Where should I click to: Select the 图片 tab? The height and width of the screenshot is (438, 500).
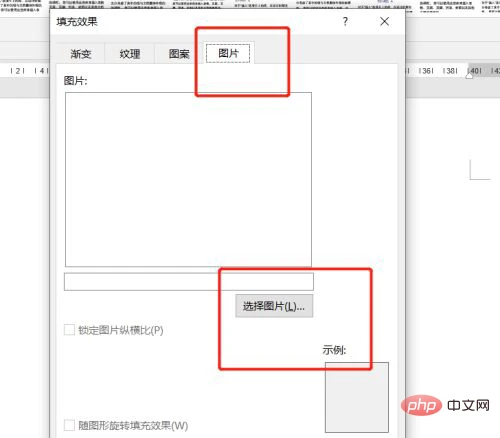228,53
